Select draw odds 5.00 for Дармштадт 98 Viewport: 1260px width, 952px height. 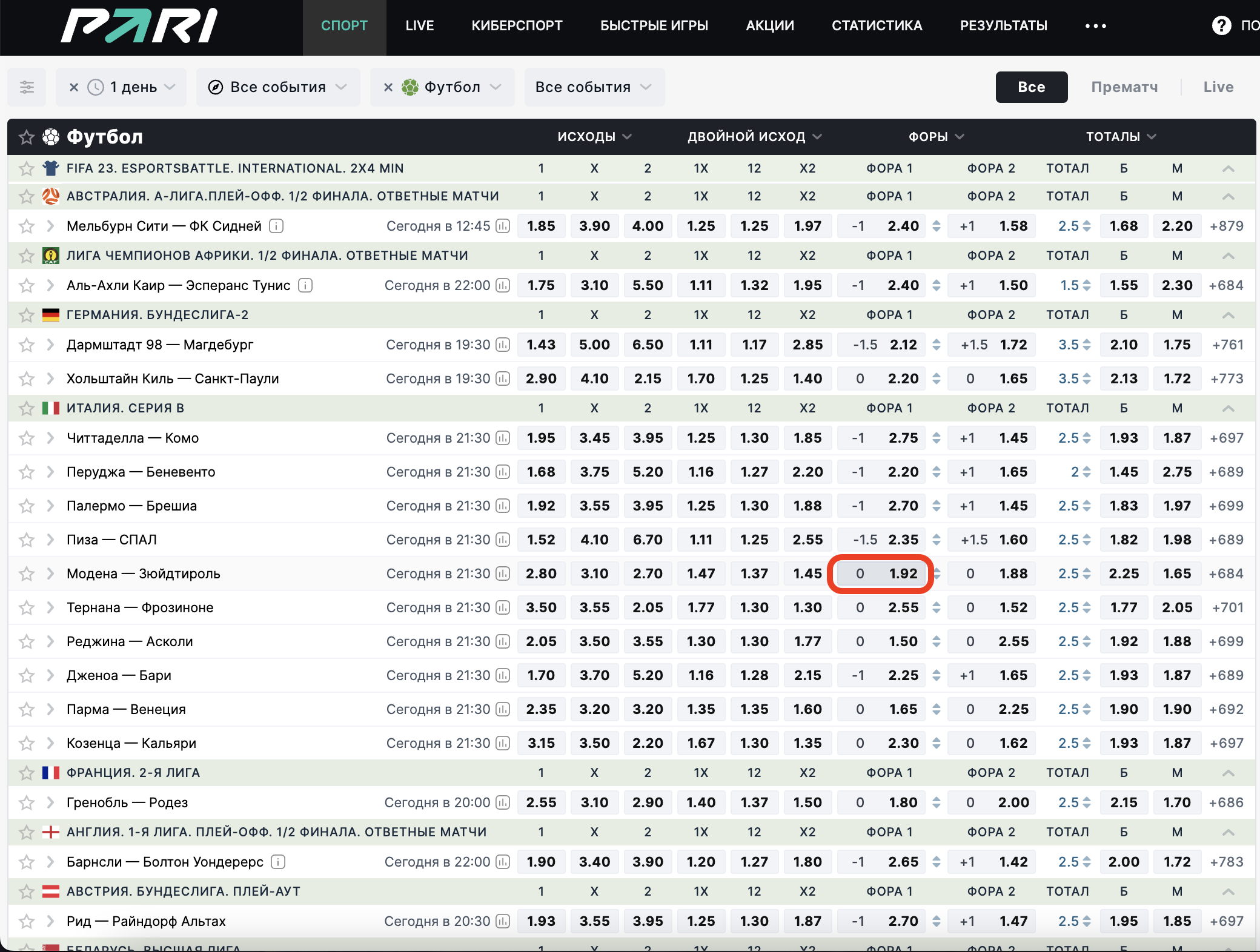coord(594,345)
